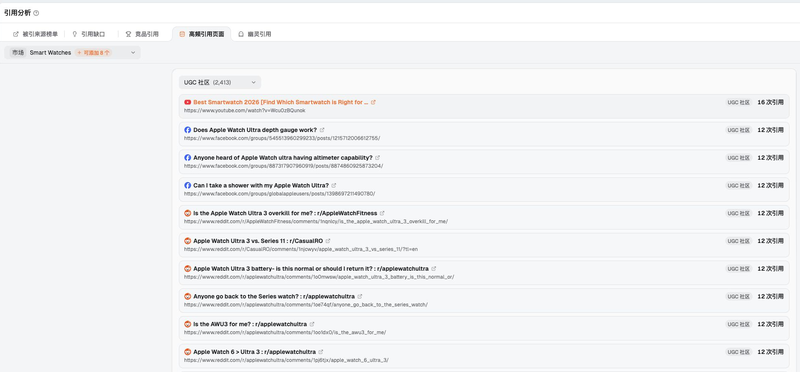Click Facebook icon on altimeter capability row
The width and height of the screenshot is (800, 372).
coord(188,158)
